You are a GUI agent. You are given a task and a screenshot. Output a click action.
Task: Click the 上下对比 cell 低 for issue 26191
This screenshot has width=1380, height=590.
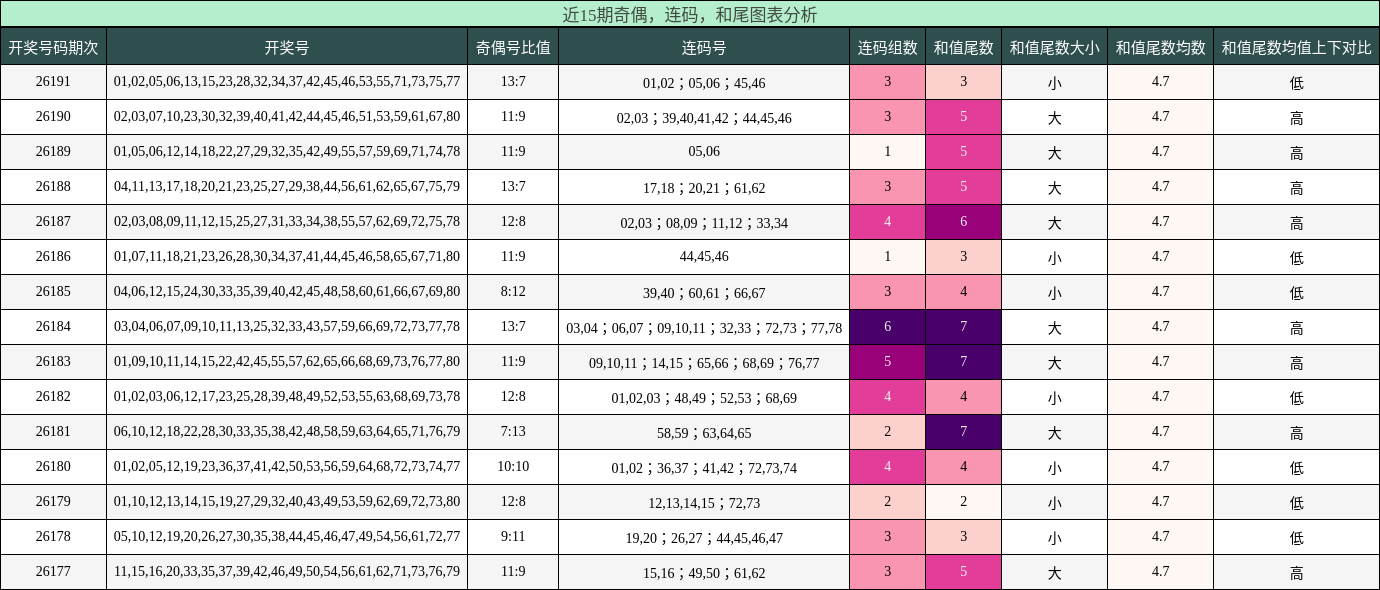1297,82
